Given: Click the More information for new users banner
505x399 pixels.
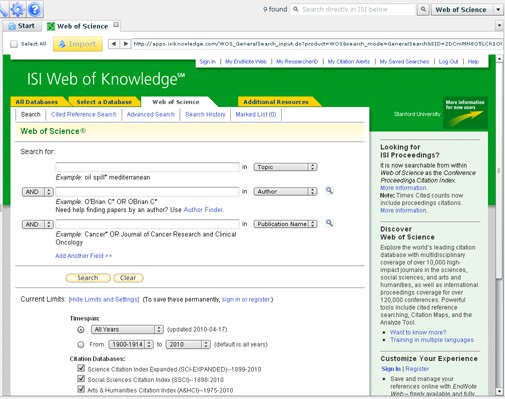Looking at the screenshot, I should [465, 113].
